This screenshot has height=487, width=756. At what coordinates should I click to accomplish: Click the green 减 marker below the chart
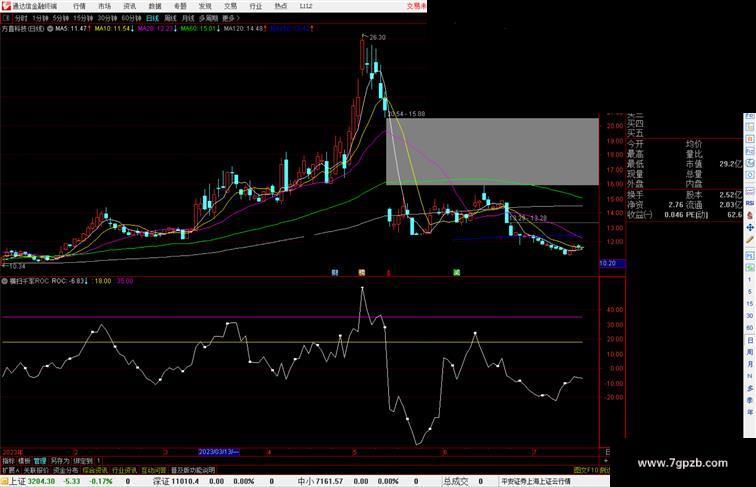(x=456, y=273)
